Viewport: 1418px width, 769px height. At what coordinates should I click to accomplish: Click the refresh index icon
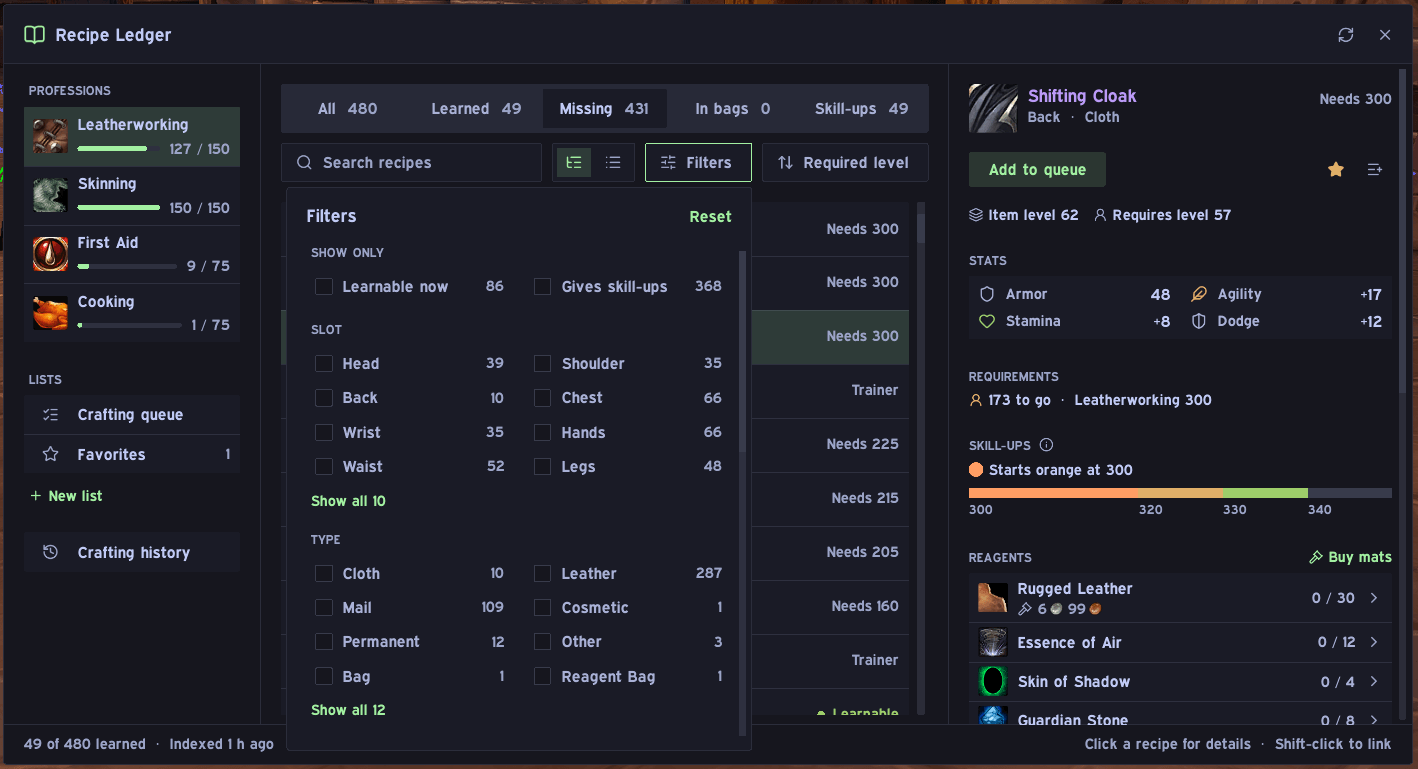coord(1346,35)
